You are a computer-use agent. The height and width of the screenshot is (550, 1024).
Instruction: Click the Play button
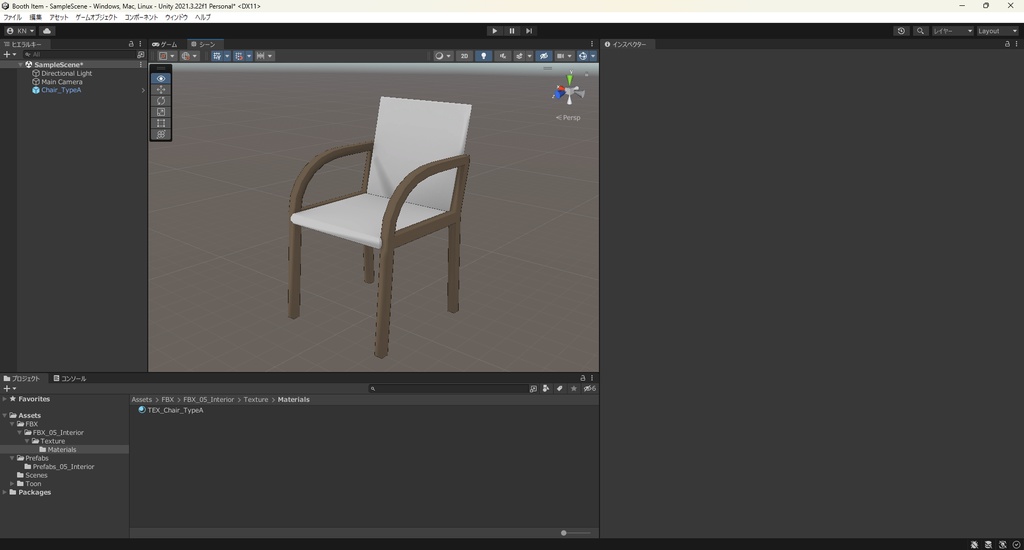[x=494, y=31]
